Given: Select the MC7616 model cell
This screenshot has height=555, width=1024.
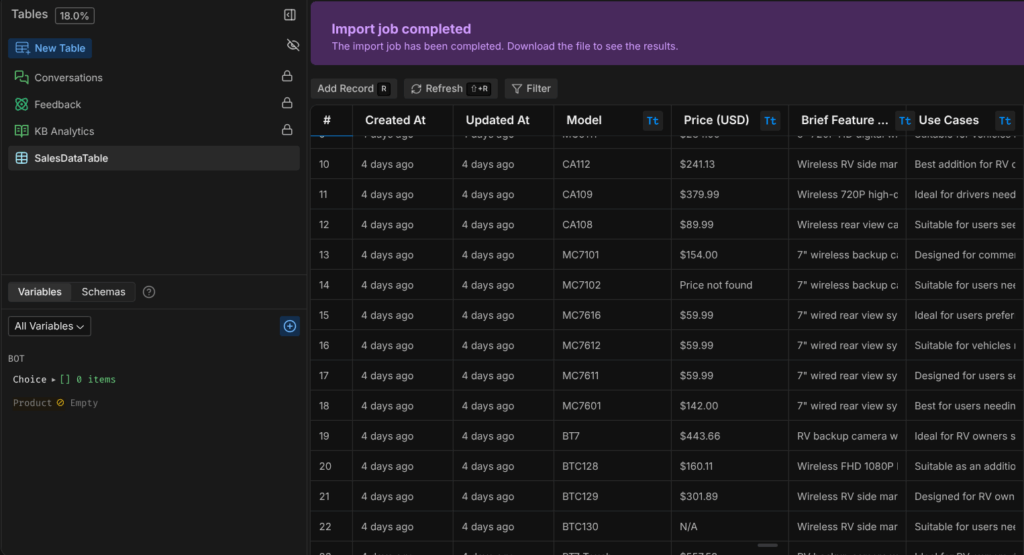Looking at the screenshot, I should [613, 315].
